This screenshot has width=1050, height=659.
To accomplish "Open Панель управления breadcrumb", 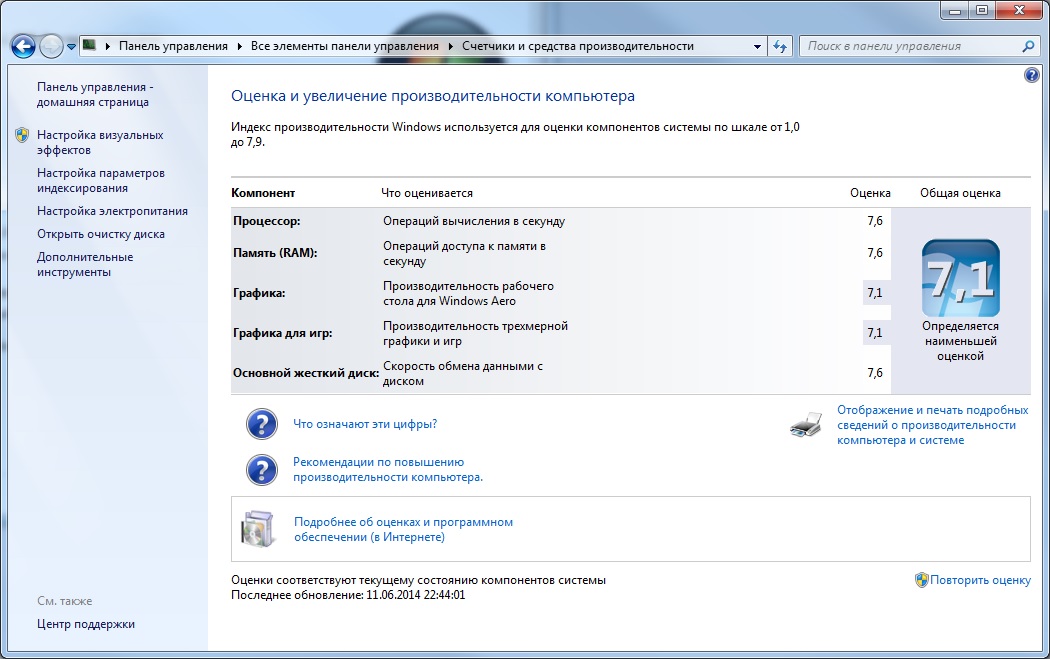I will point(173,46).
